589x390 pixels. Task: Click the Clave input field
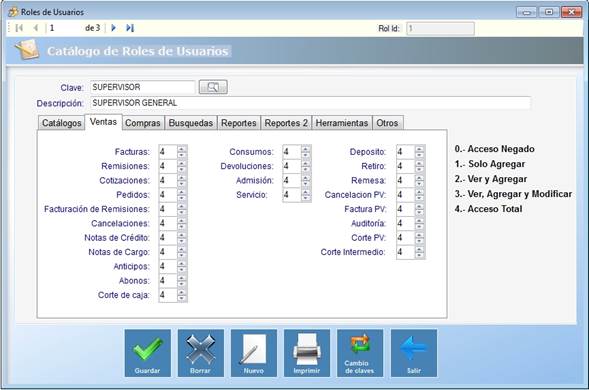tap(142, 87)
